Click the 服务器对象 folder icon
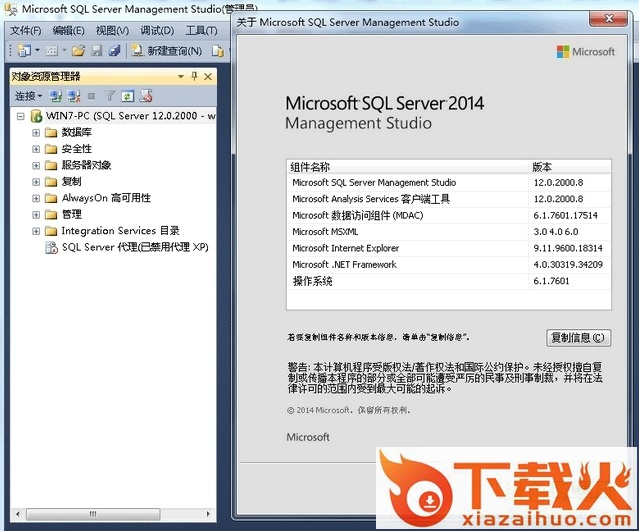The image size is (639, 531). pos(51,165)
